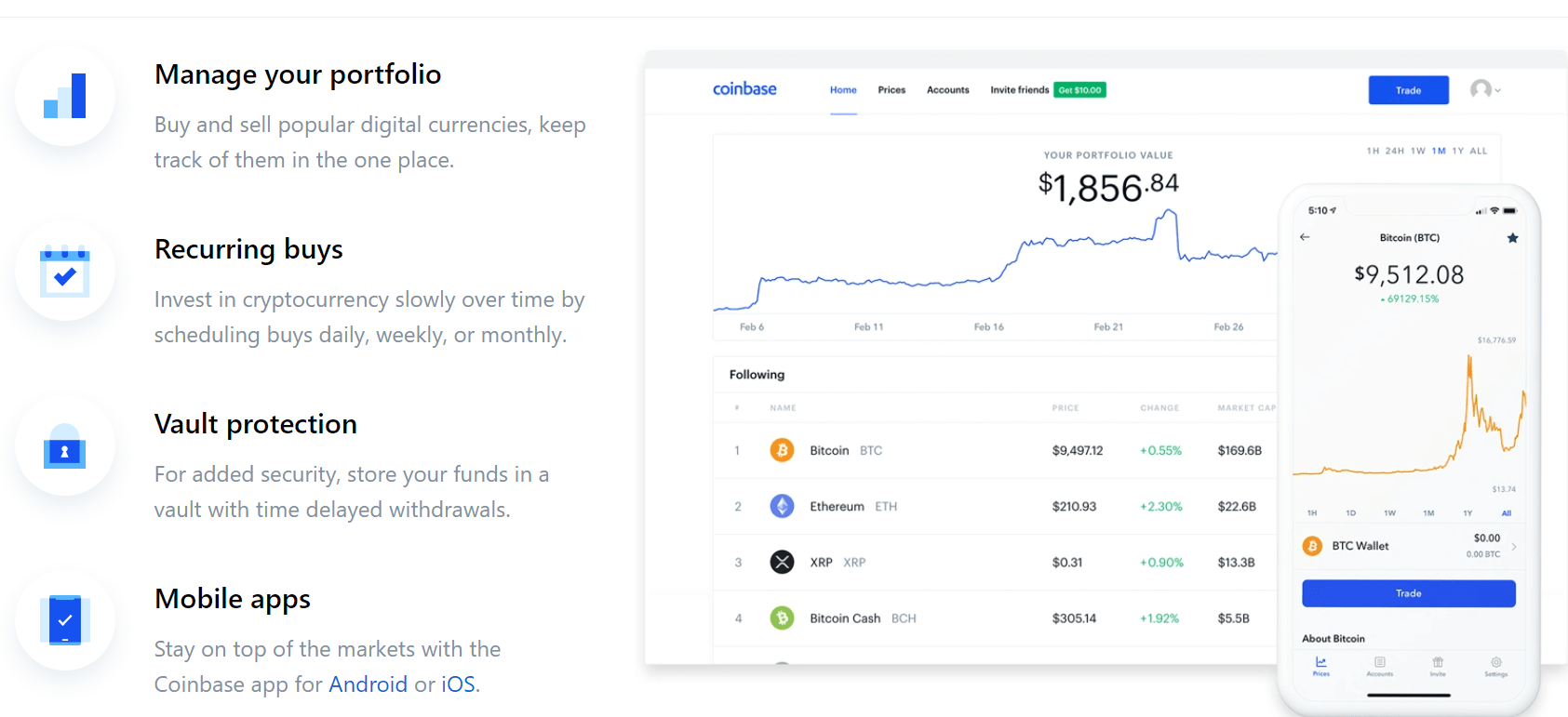
Task: Click the Manage your portfolio bar chart icon
Action: click(x=65, y=96)
